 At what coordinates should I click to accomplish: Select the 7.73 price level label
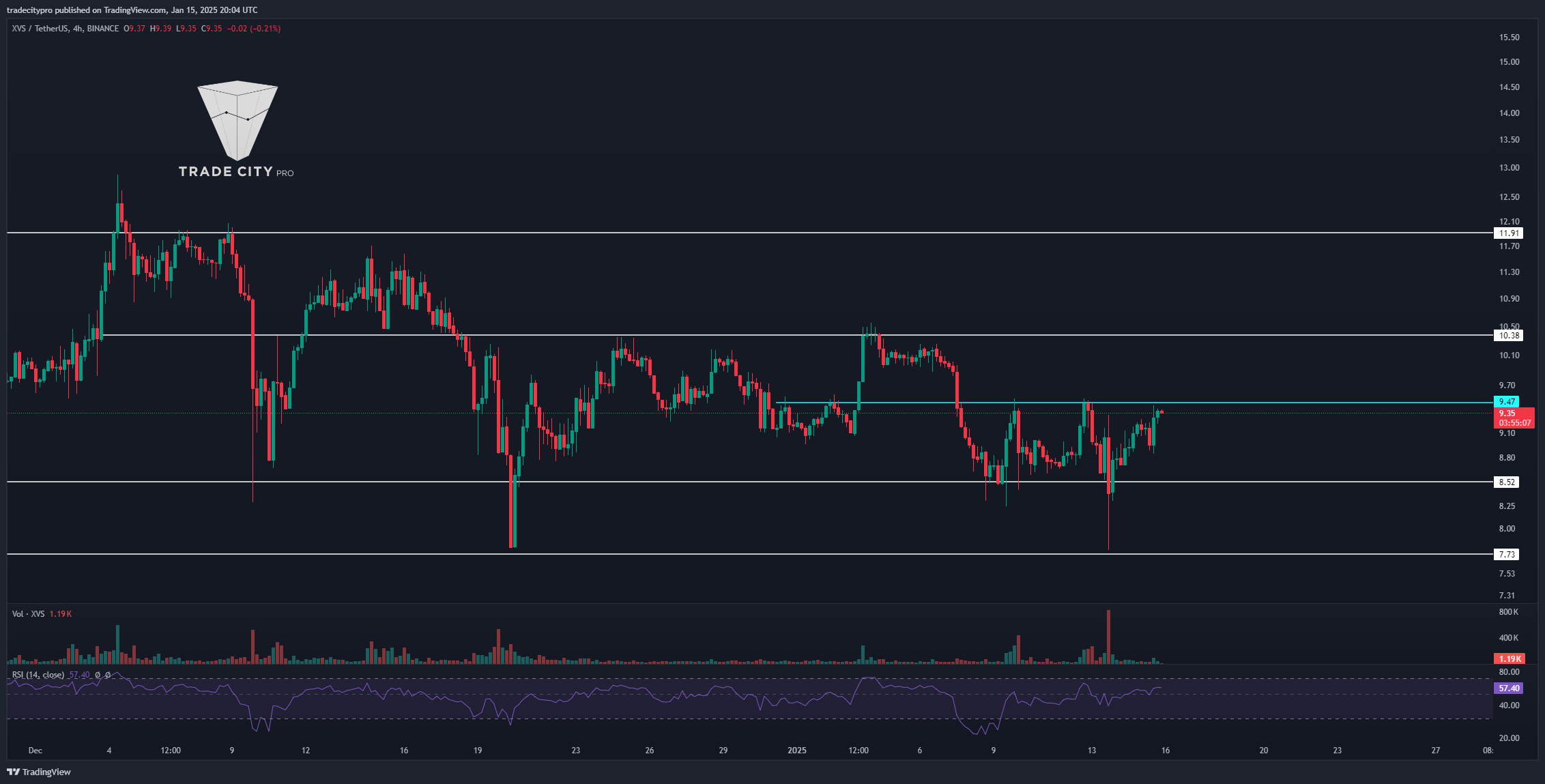1507,555
